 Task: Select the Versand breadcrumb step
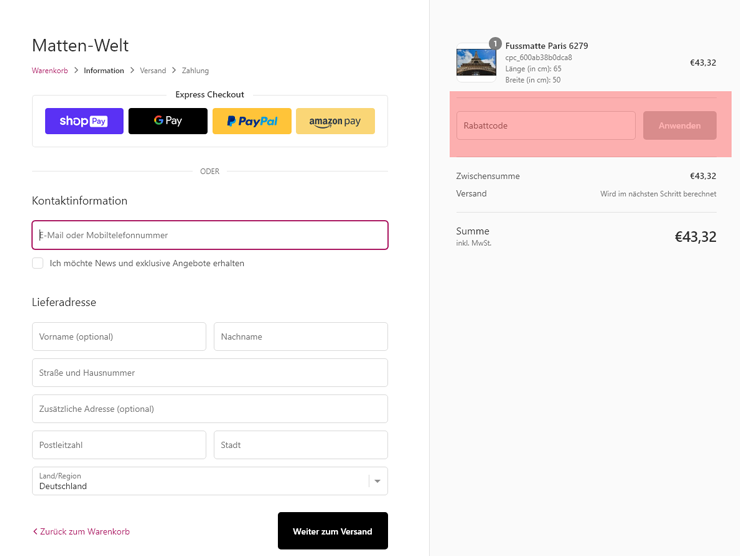tap(153, 70)
